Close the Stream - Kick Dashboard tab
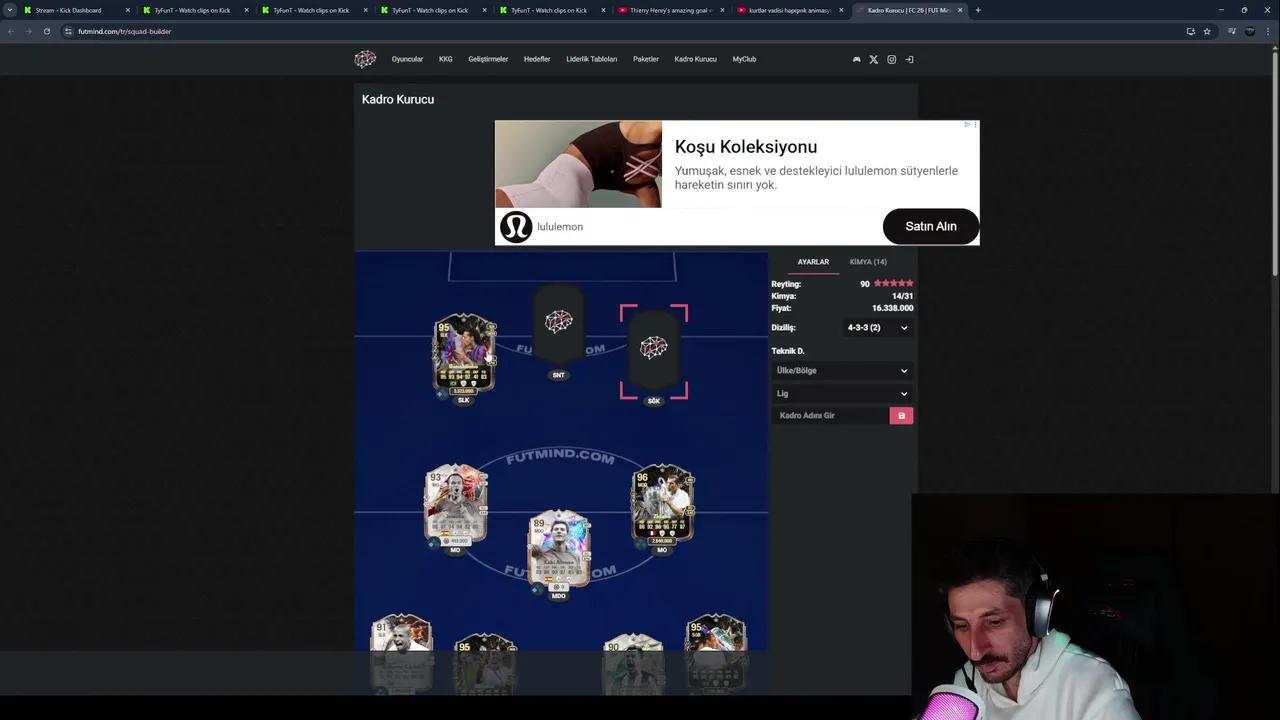This screenshot has width=1280, height=720. [127, 10]
